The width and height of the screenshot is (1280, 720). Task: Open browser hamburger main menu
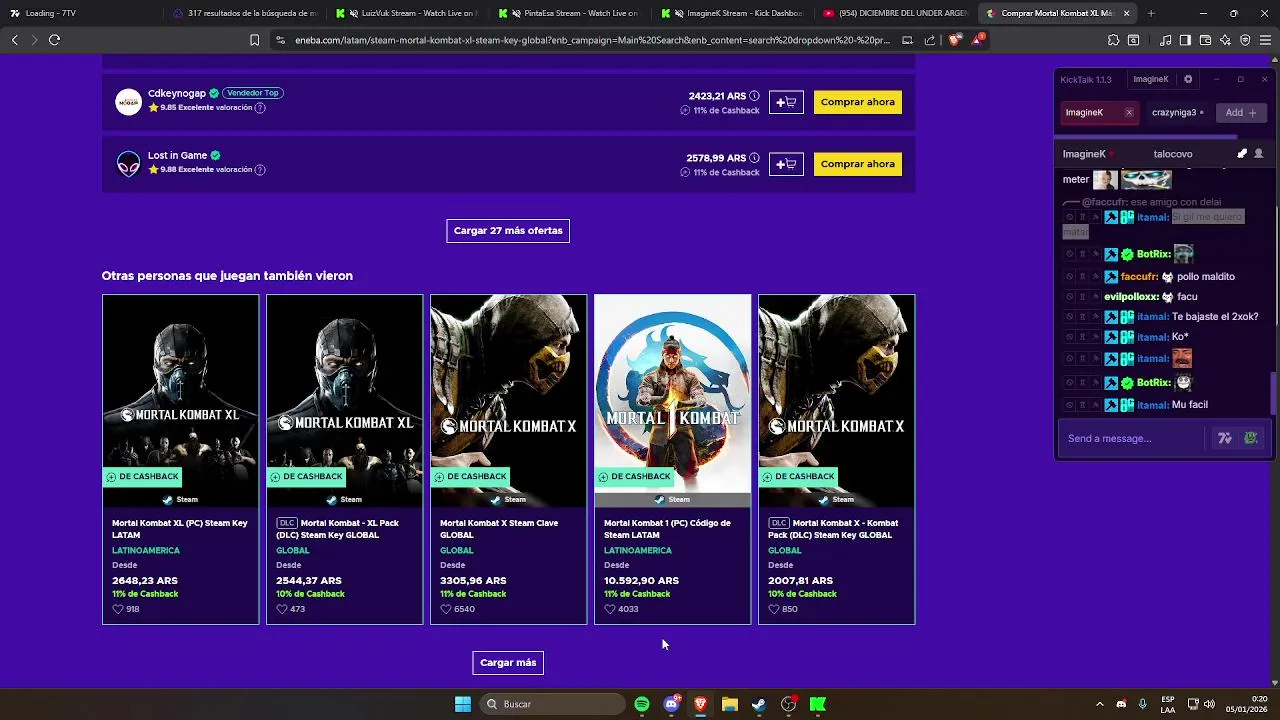click(1265, 40)
